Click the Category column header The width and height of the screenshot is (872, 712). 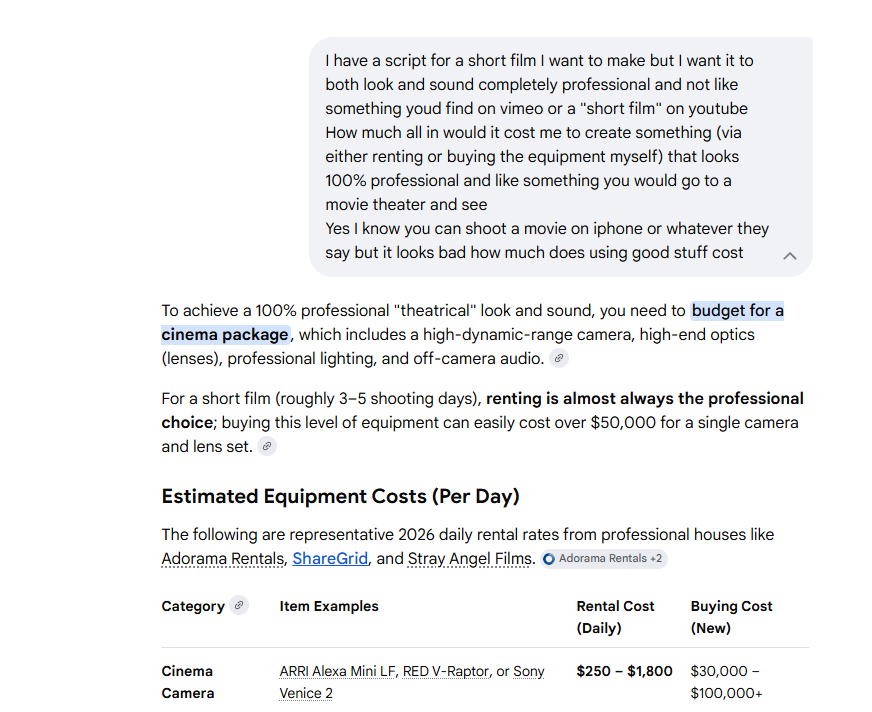click(x=193, y=606)
